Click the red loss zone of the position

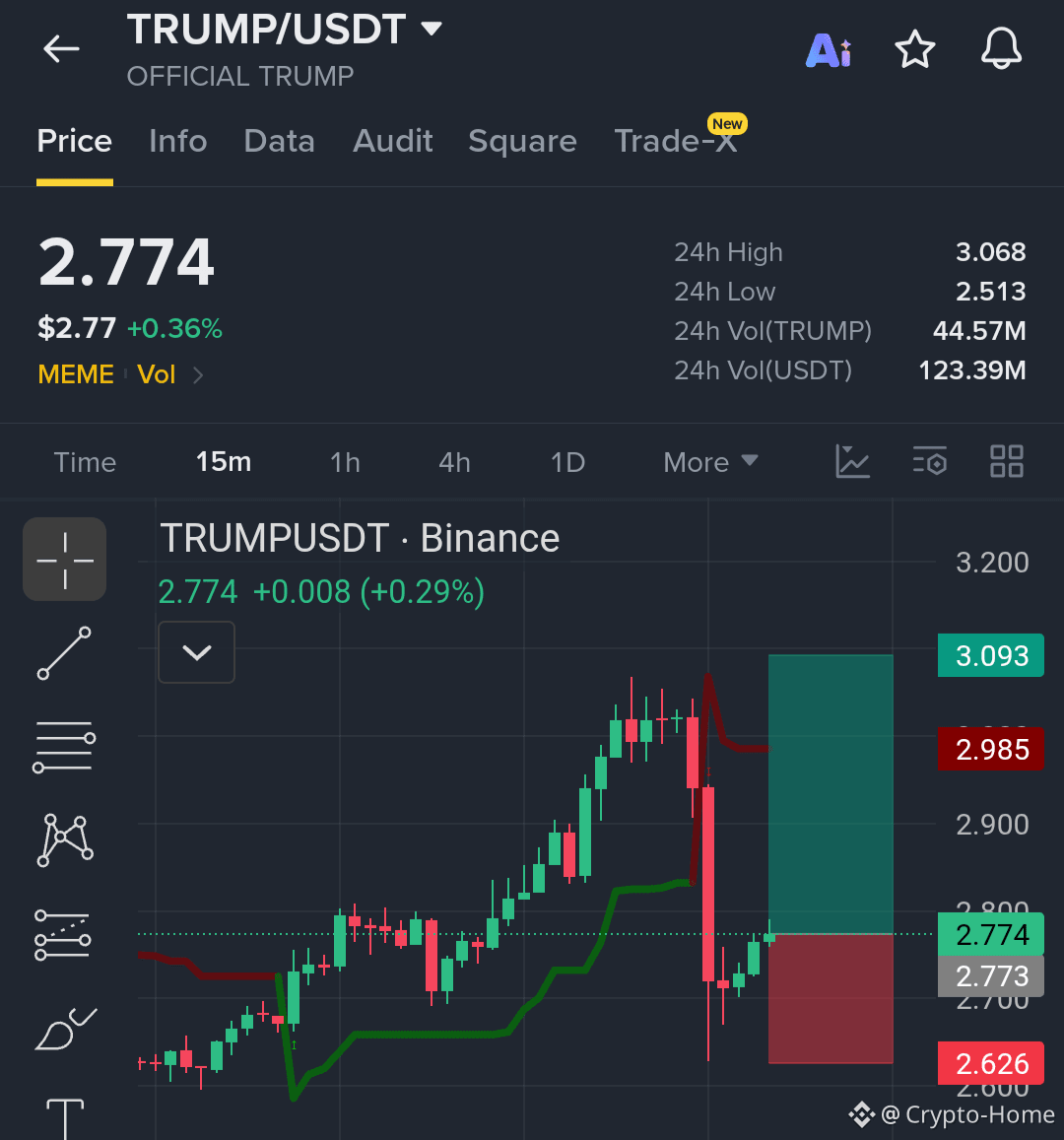[831, 998]
